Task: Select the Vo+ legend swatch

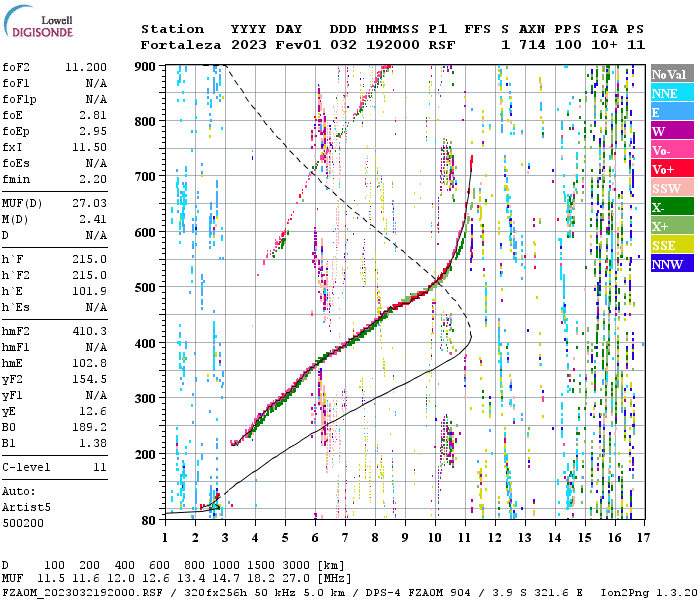Action: [x=672, y=169]
